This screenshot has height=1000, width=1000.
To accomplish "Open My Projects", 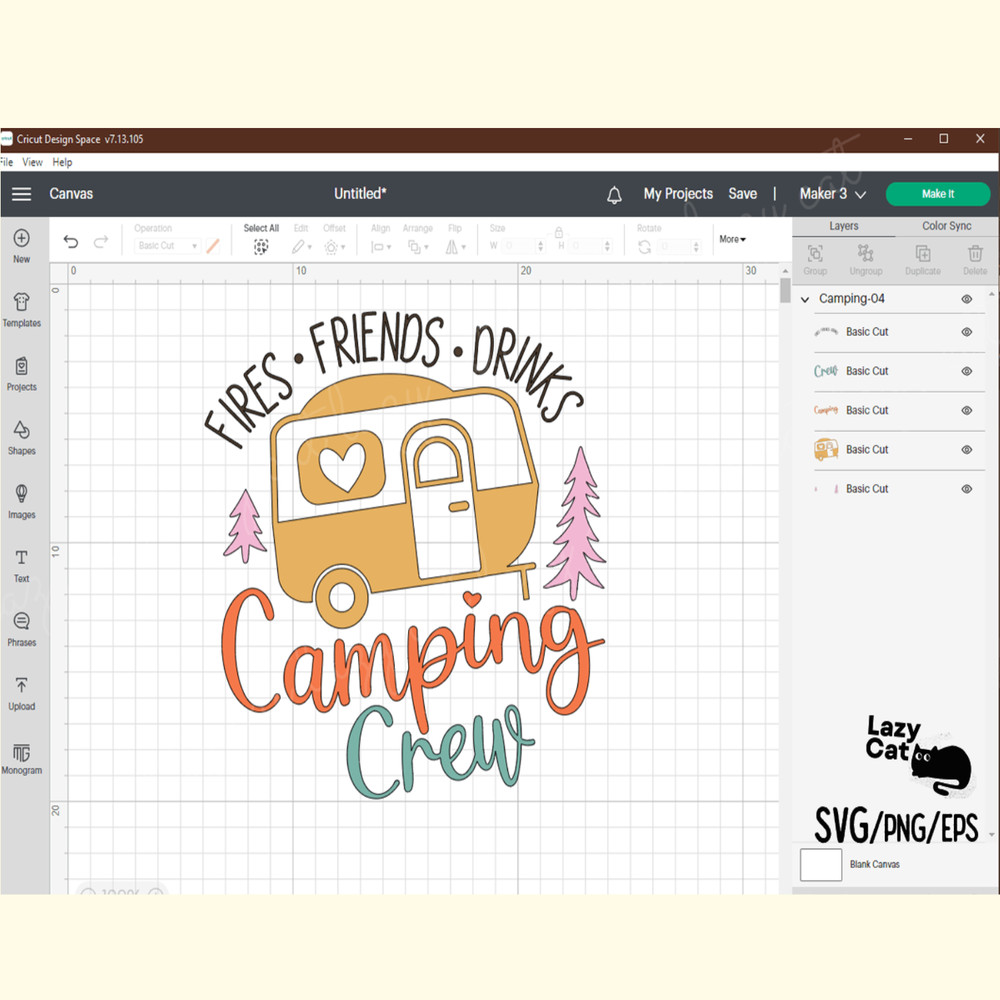I will click(x=678, y=194).
